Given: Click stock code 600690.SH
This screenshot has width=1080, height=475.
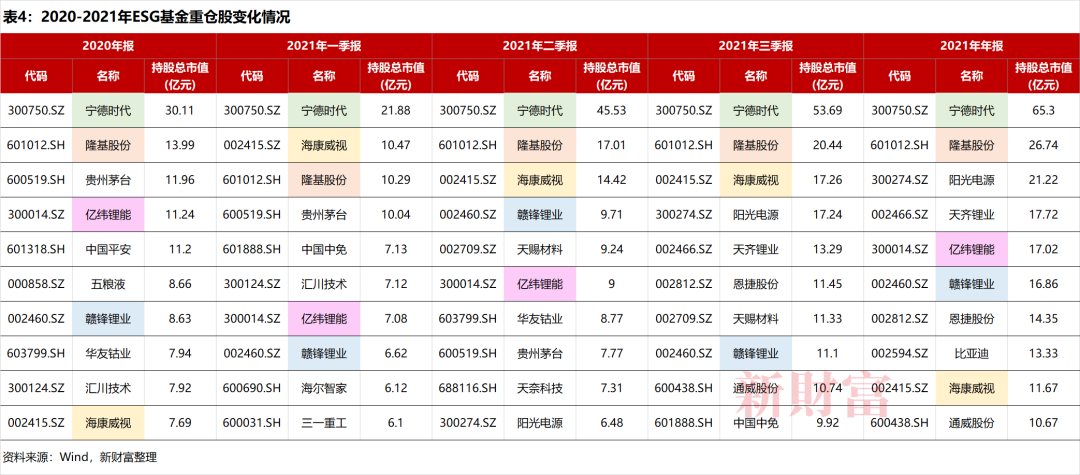Looking at the screenshot, I should tap(252, 388).
